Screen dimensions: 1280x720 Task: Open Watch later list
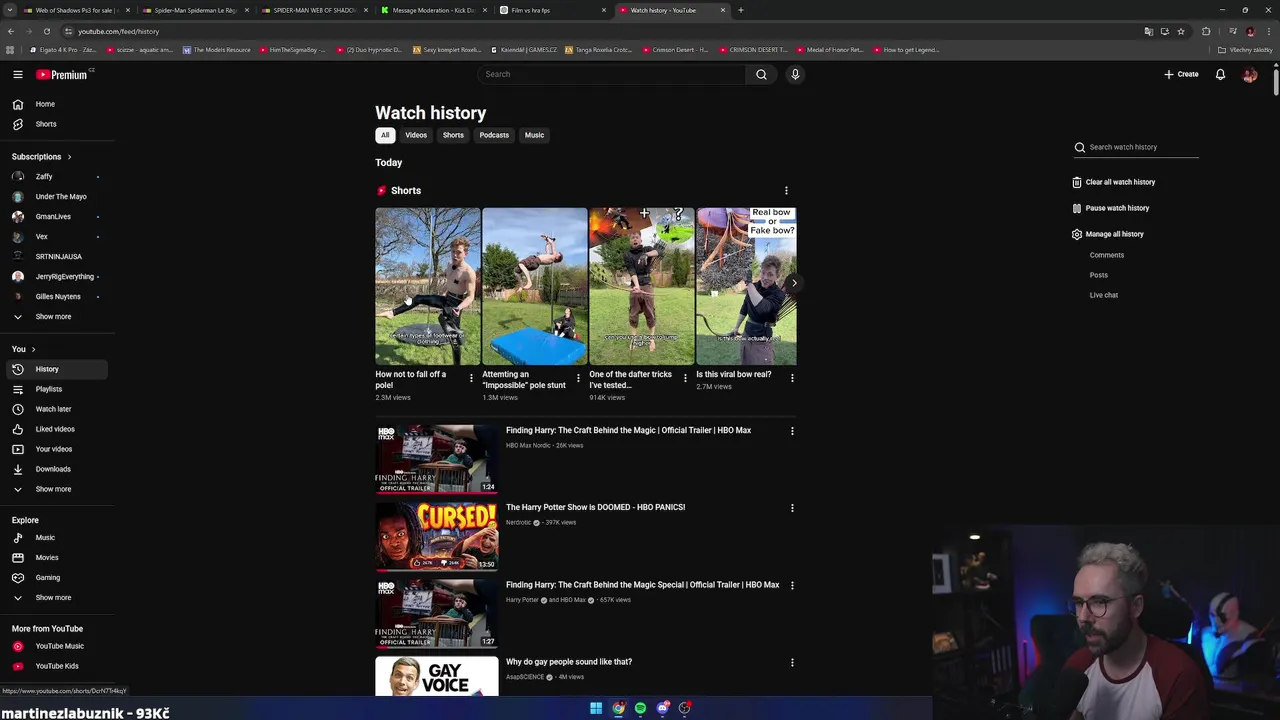[55, 409]
